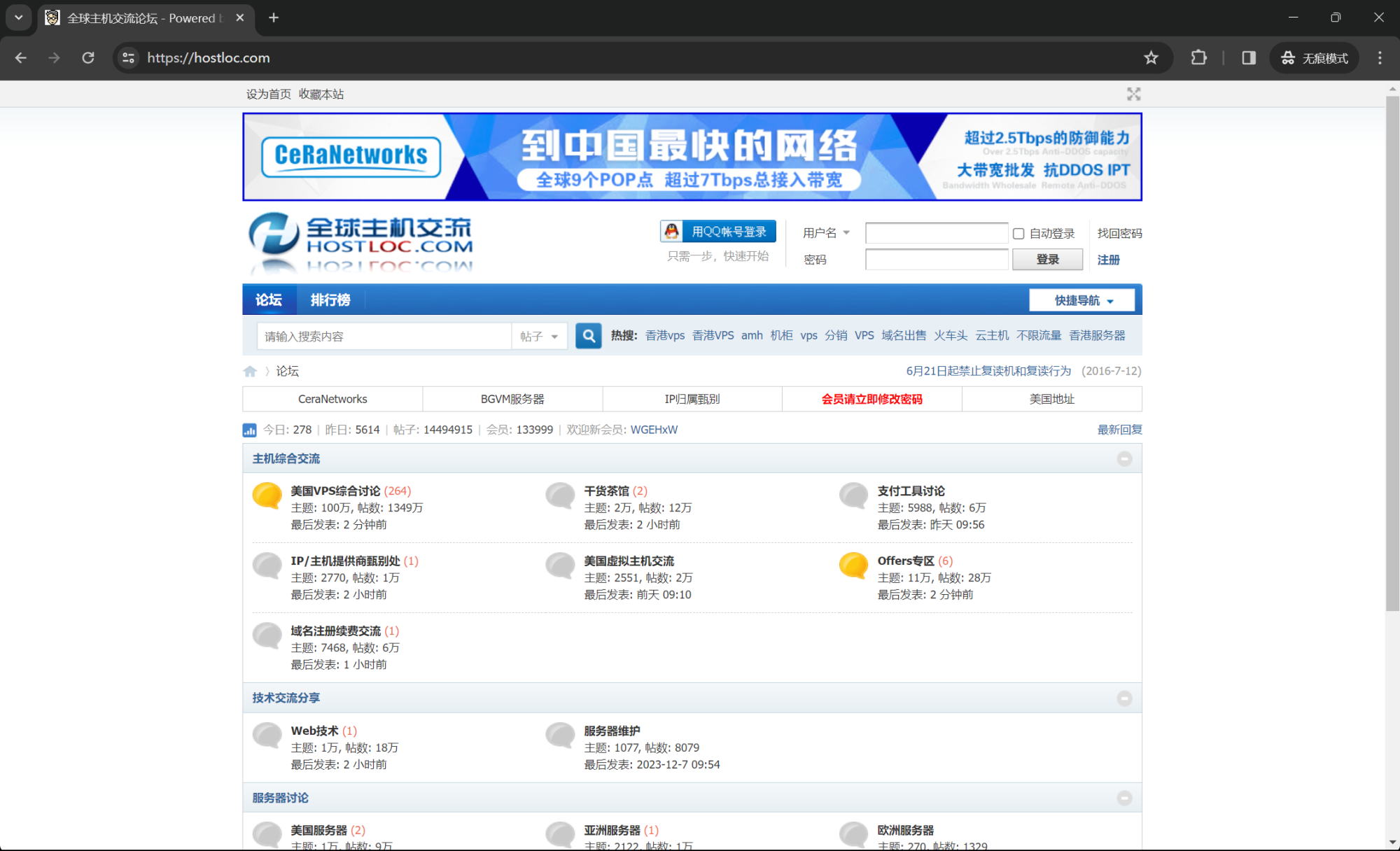Open the 帖子 search type dropdown
The height and width of the screenshot is (851, 1400).
point(539,336)
